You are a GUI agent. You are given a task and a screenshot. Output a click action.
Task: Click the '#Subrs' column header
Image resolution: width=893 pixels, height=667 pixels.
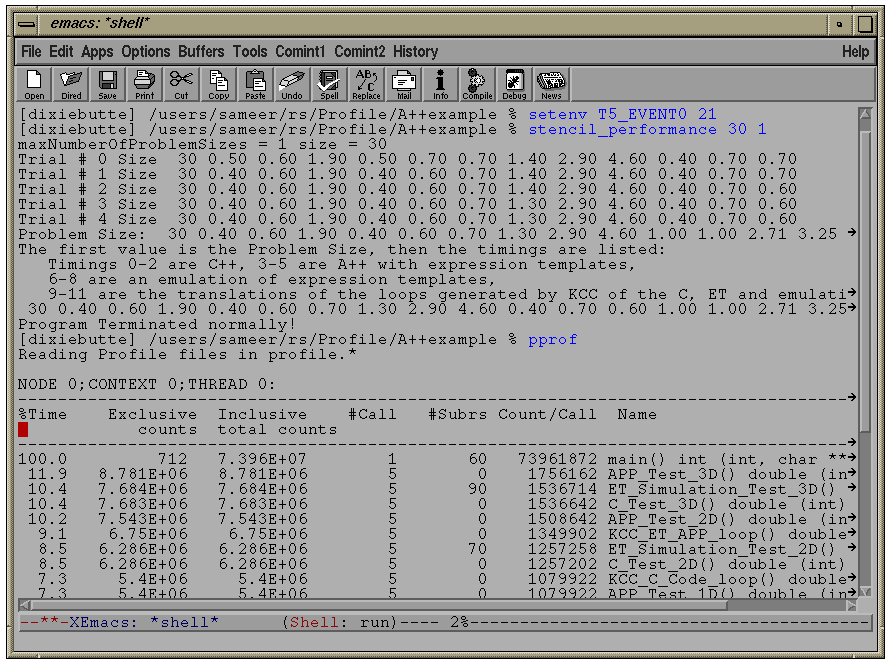click(x=457, y=414)
